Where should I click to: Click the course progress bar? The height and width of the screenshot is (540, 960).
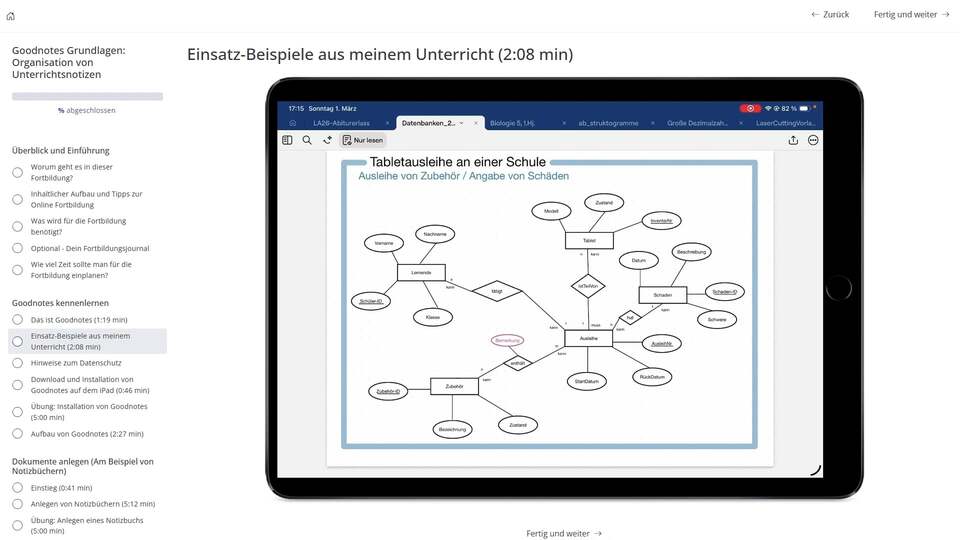pyautogui.click(x=88, y=96)
